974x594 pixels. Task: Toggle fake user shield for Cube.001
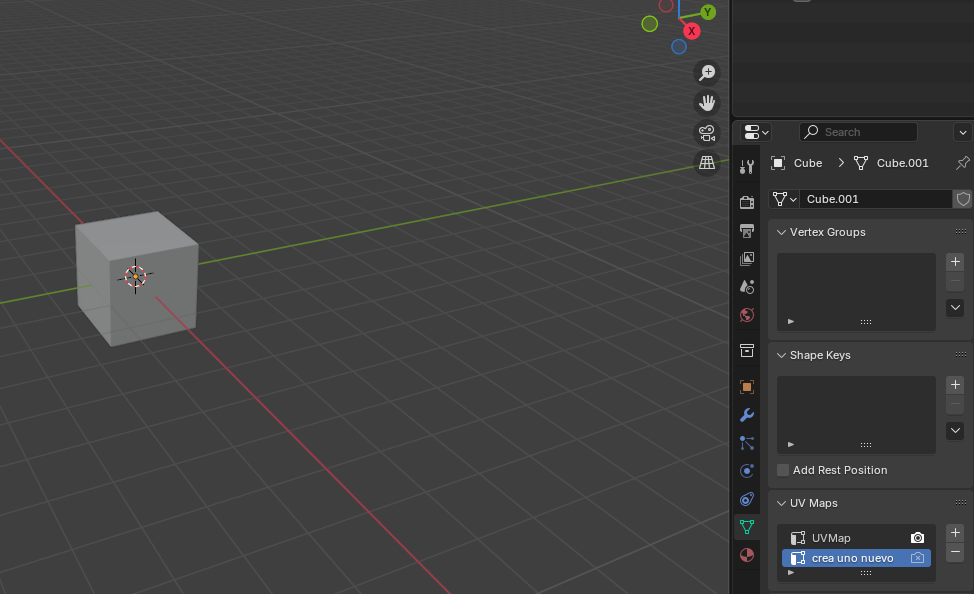tap(963, 199)
